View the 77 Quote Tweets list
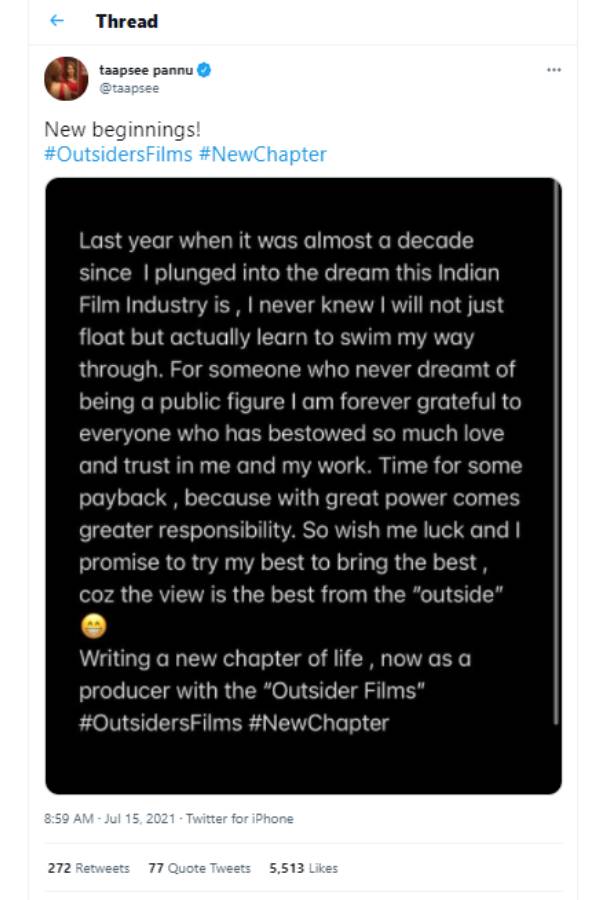Viewport: 600px width, 900px height. (199, 868)
